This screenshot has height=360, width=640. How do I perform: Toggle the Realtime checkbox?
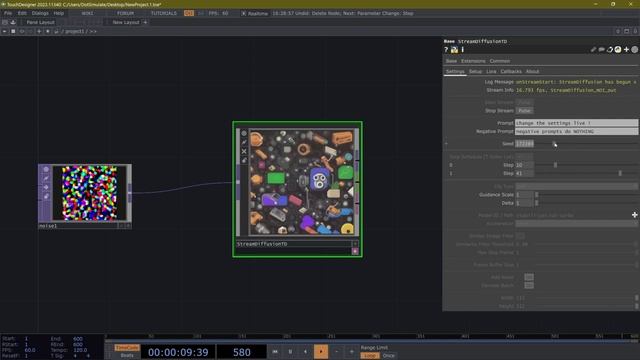point(244,13)
